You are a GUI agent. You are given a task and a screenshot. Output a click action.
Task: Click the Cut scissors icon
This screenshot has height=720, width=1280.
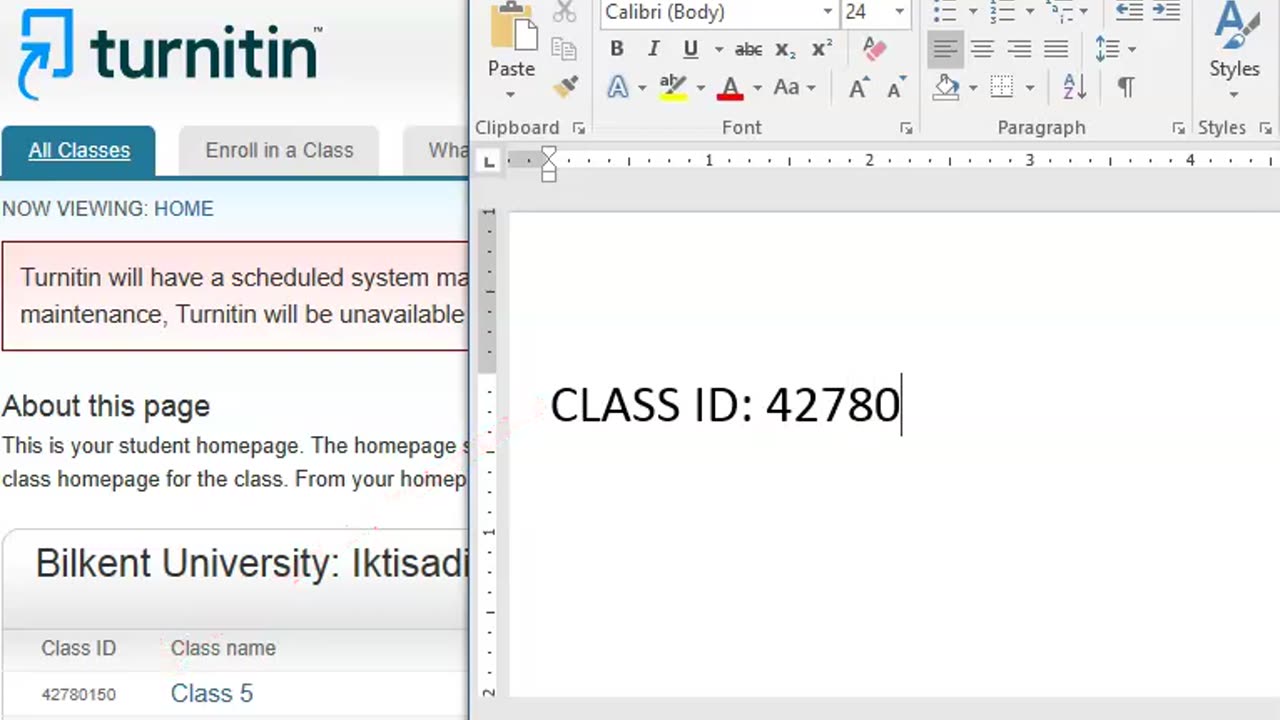[565, 13]
